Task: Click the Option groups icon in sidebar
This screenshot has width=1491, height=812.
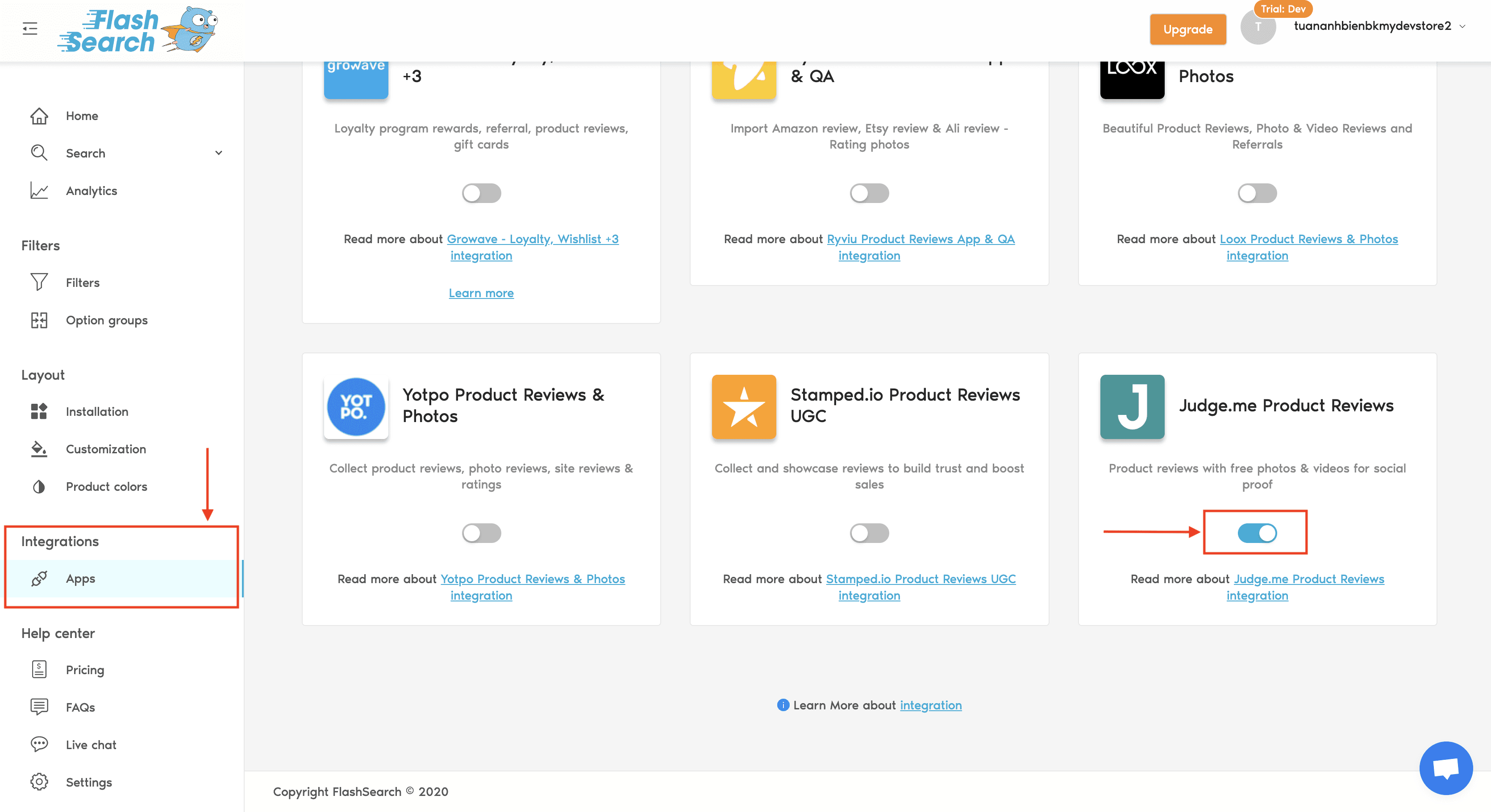Action: coord(40,320)
